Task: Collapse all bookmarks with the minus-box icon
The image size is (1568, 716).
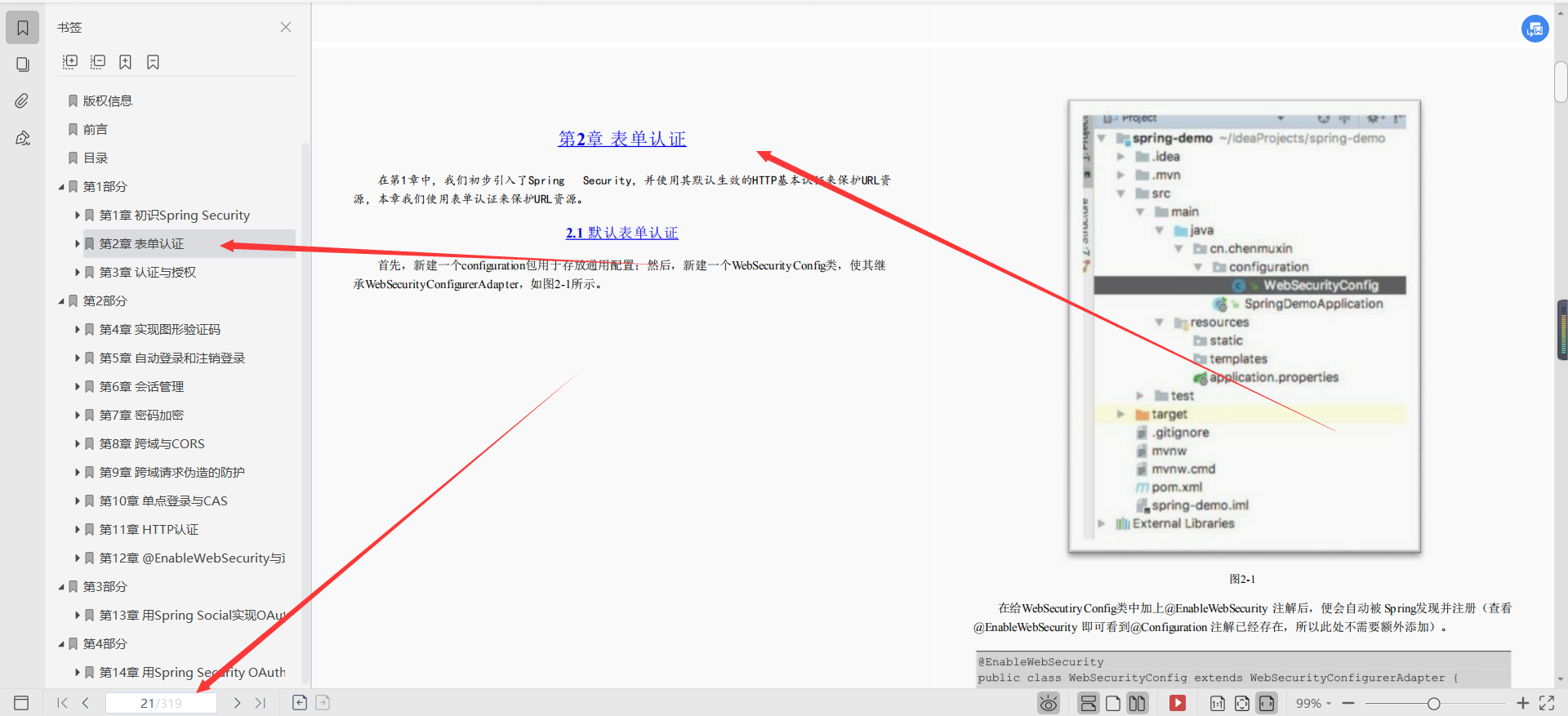Action: coord(98,62)
